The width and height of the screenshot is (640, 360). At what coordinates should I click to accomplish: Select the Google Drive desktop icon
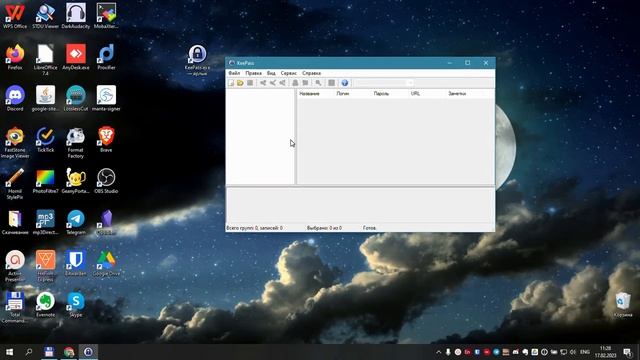point(106,263)
